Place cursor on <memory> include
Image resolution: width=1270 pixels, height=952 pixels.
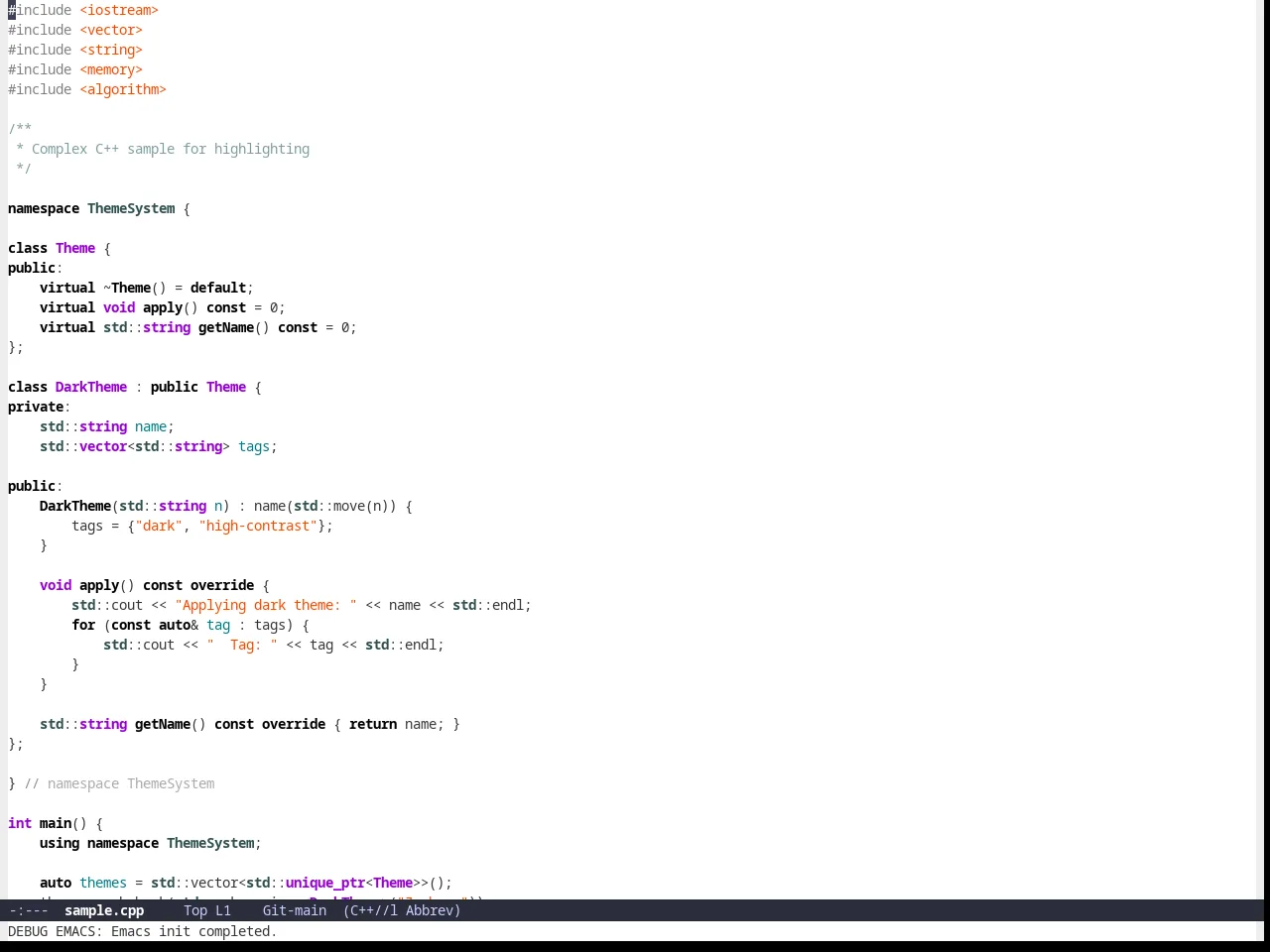click(x=111, y=69)
